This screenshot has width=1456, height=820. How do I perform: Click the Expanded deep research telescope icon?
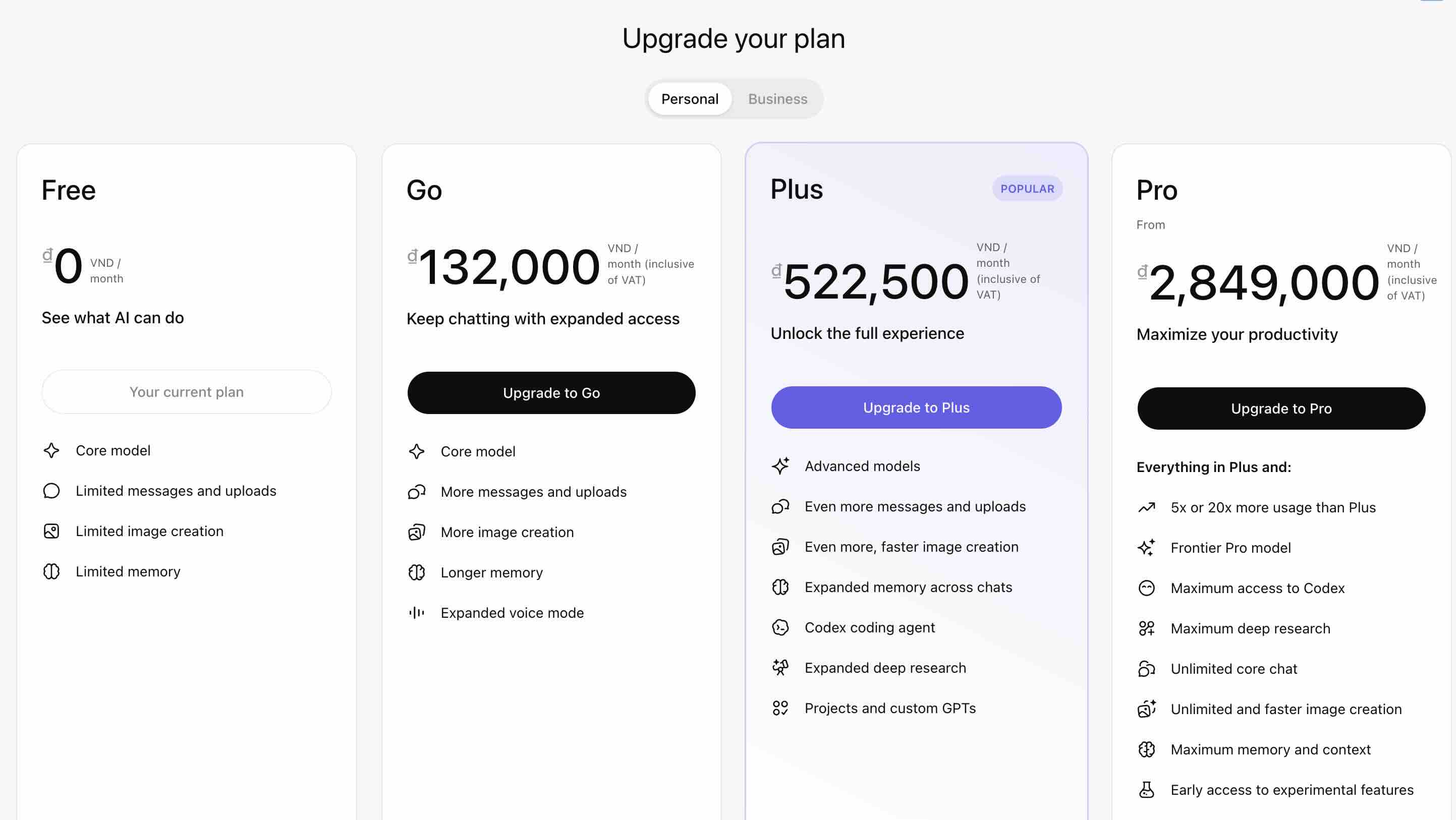(780, 667)
